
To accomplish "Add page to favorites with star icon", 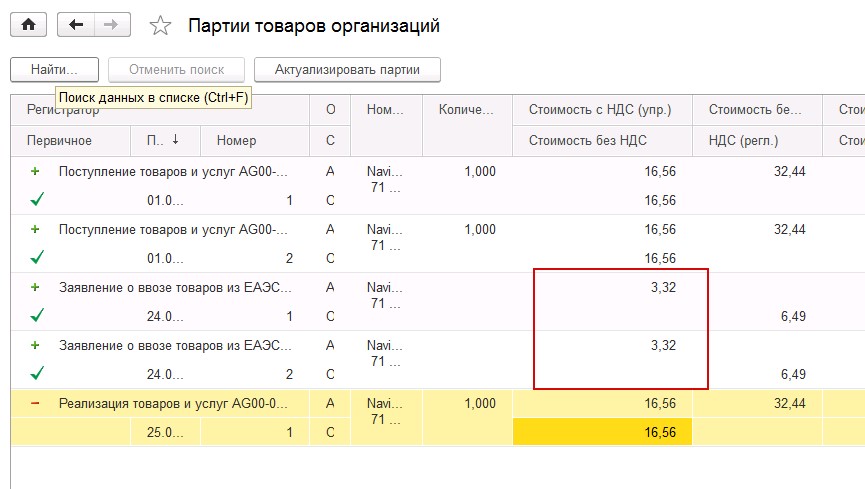I will (x=160, y=26).
